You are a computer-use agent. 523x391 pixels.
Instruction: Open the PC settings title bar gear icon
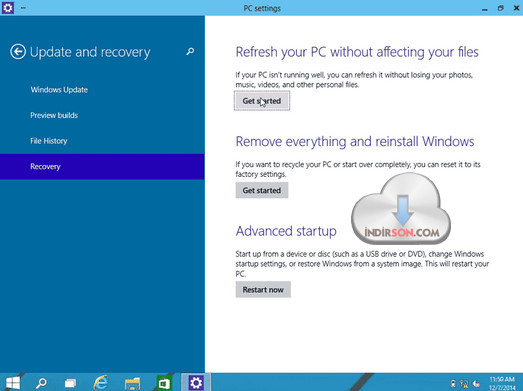[x=8, y=8]
